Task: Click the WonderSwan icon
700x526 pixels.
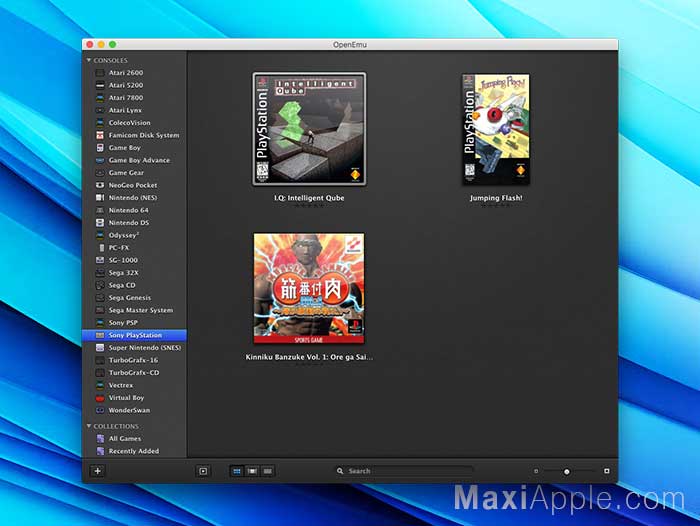Action: coord(100,410)
